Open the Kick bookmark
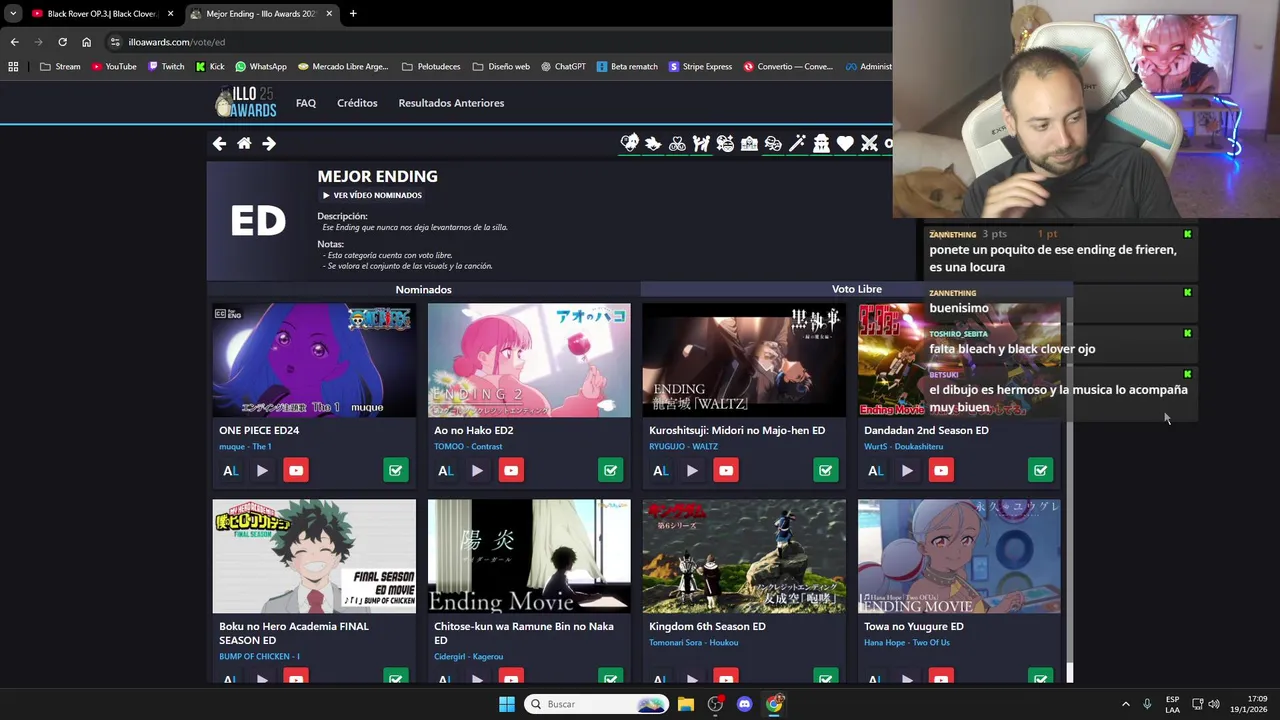1280x720 pixels. (210, 67)
